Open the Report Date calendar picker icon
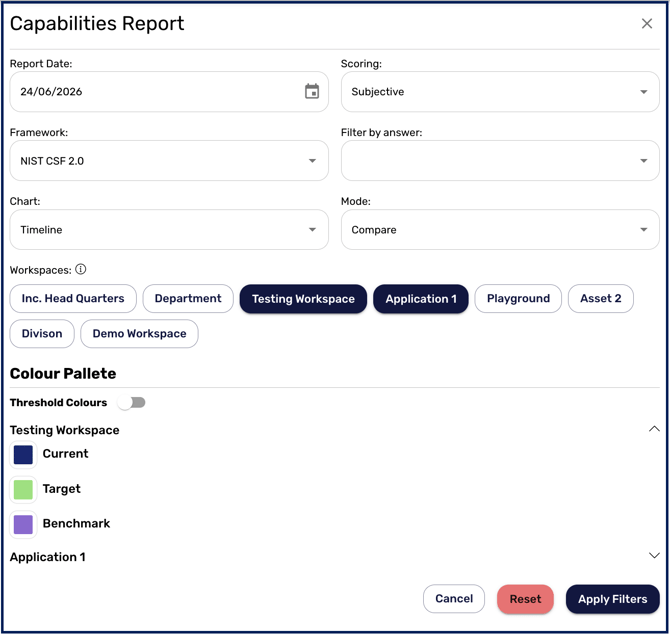The image size is (670, 634). 312,91
